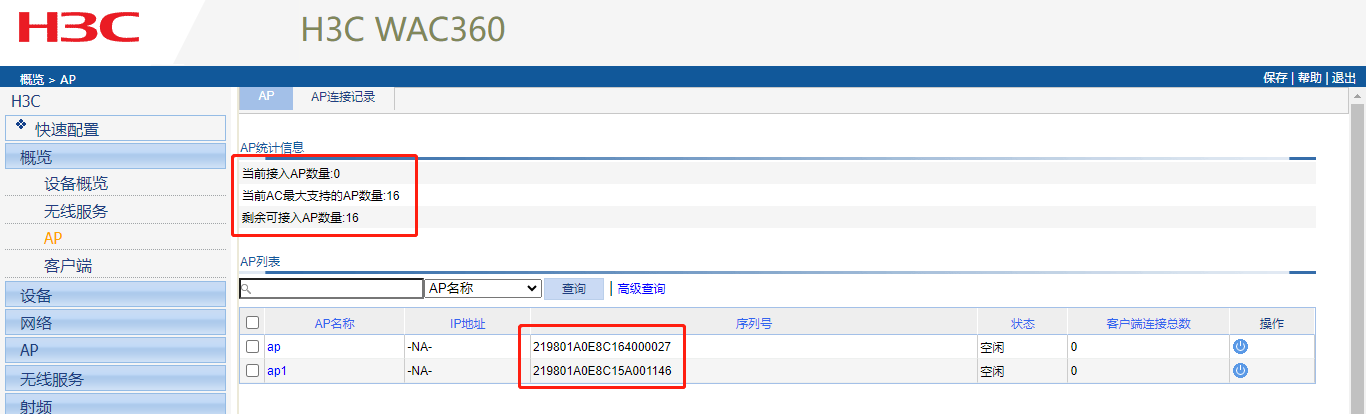The width and height of the screenshot is (1366, 414).
Task: Open 快速配置 in the sidebar
Action: [x=116, y=128]
